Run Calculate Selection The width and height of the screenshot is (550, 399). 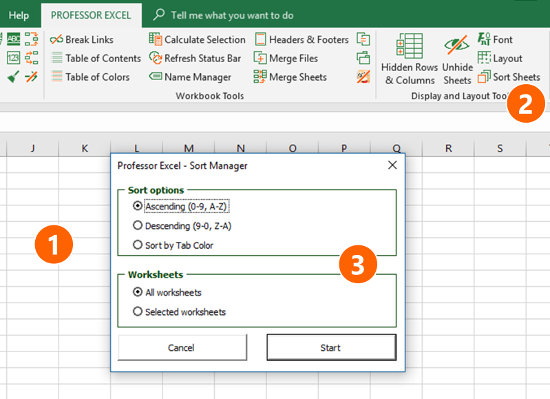197,40
